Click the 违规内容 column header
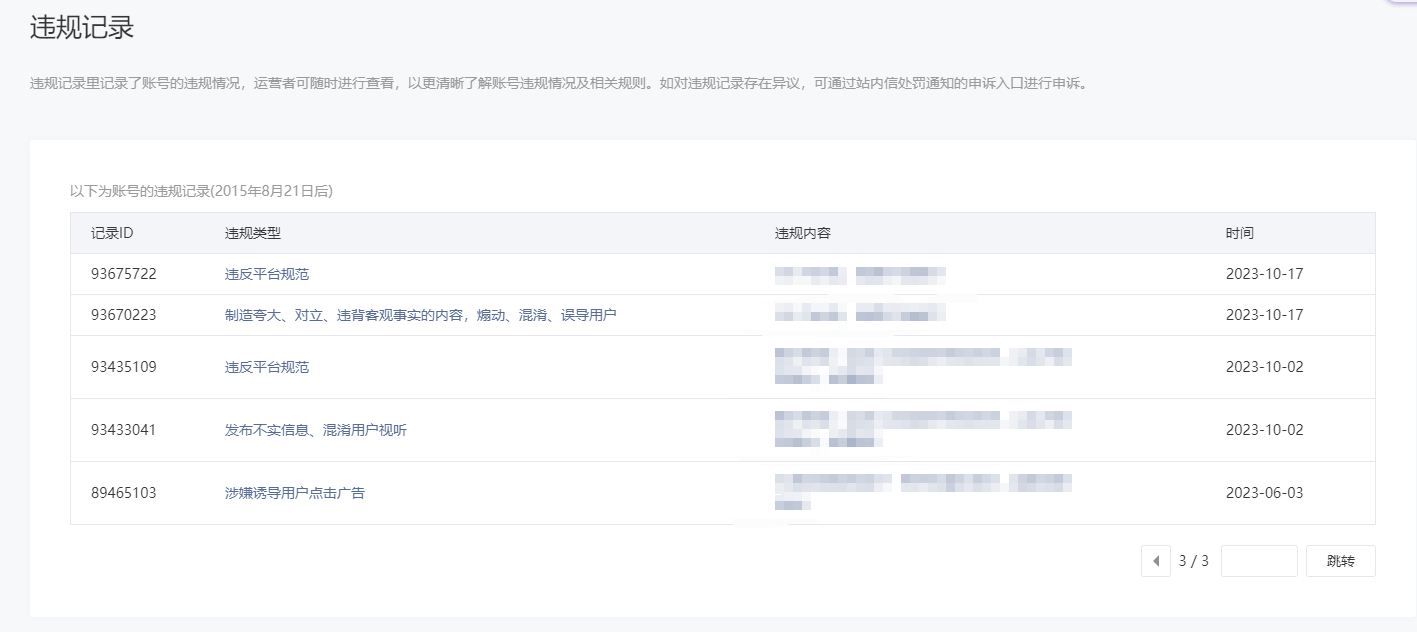Screen dimensions: 1417x632 coord(802,233)
